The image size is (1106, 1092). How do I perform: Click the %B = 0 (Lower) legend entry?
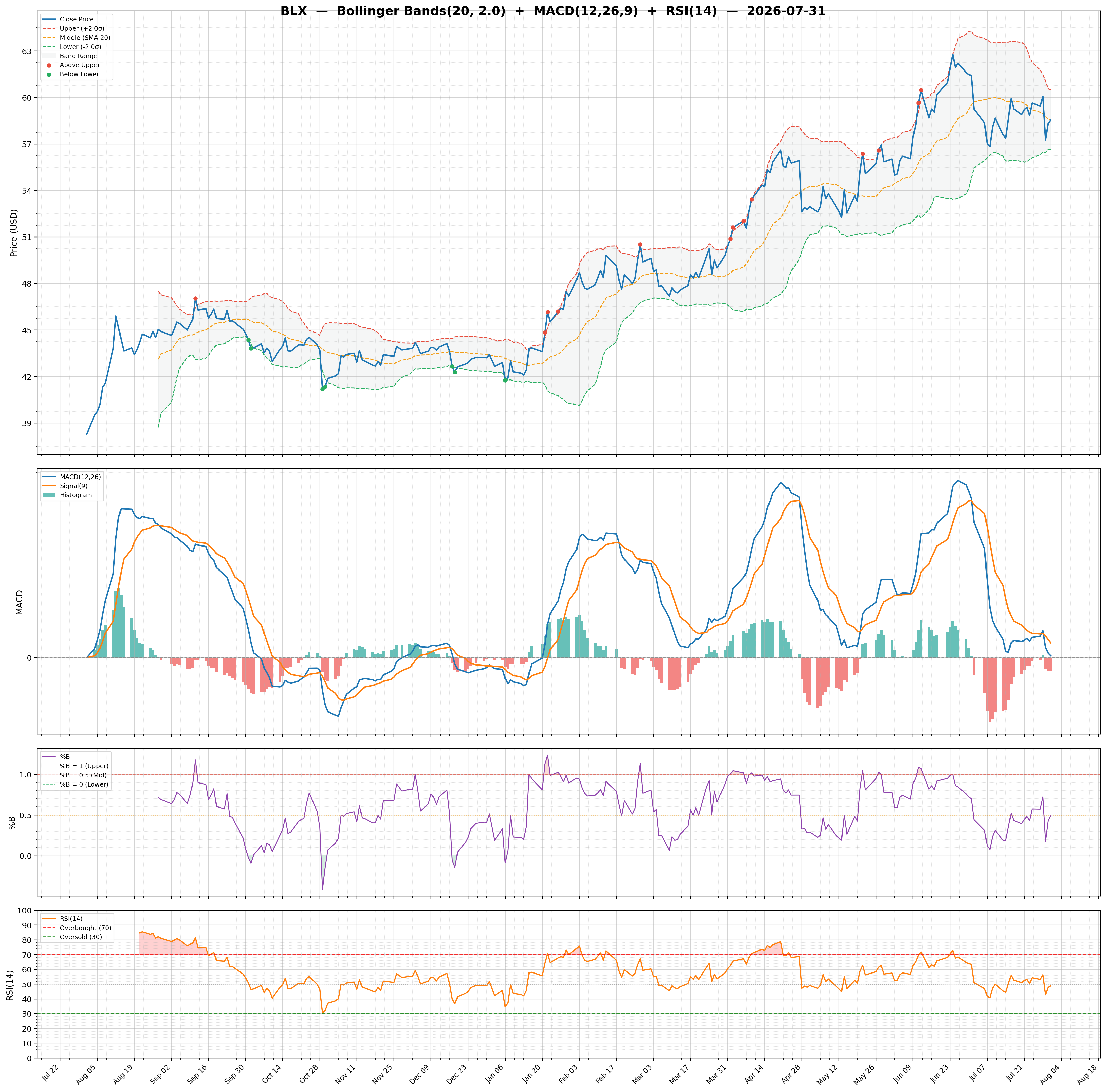[x=75, y=785]
